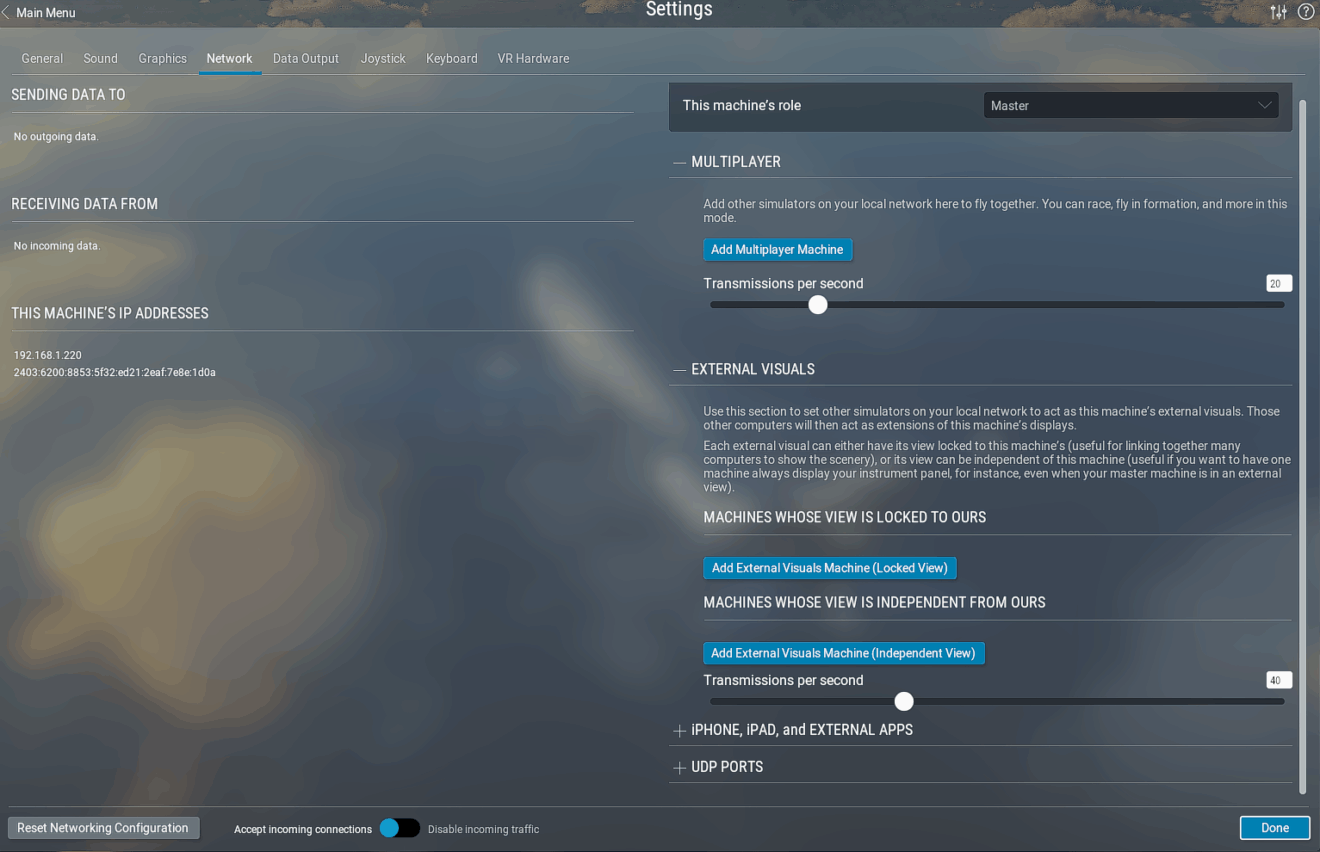1320x852 pixels.
Task: Open the Joystick tab
Action: click(383, 58)
